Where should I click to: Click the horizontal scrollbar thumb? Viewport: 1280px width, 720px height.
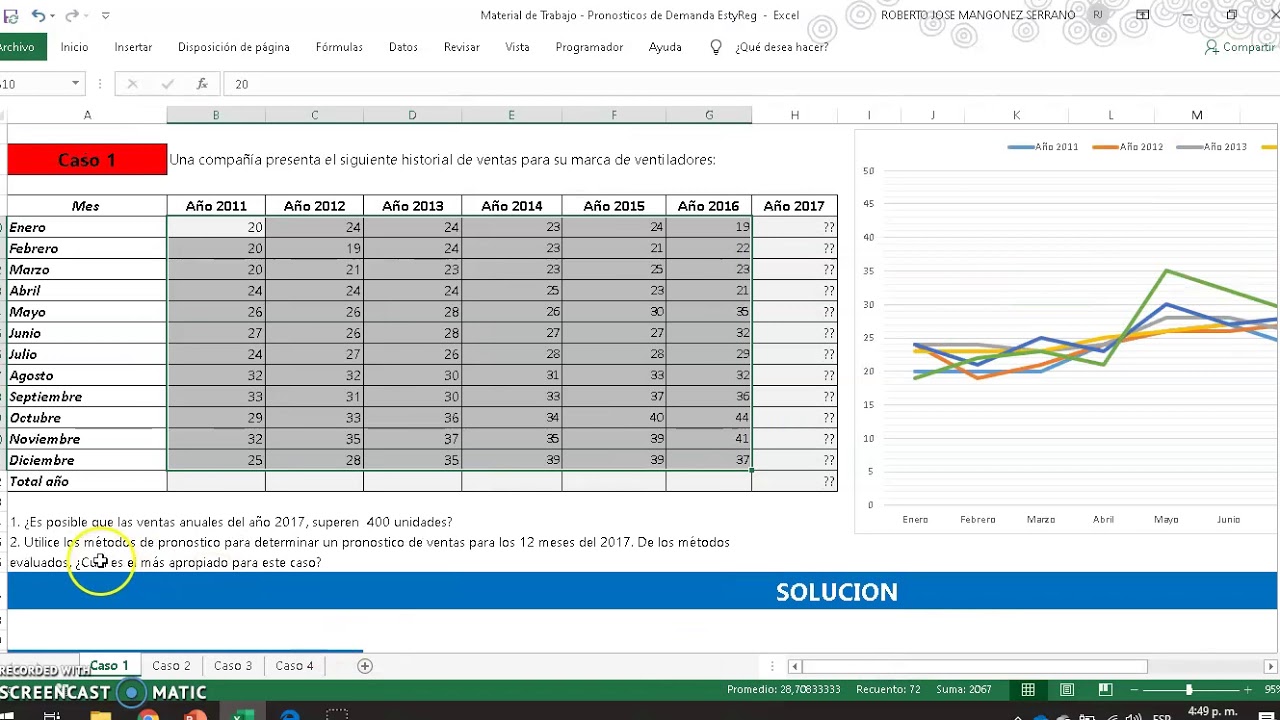[974, 666]
